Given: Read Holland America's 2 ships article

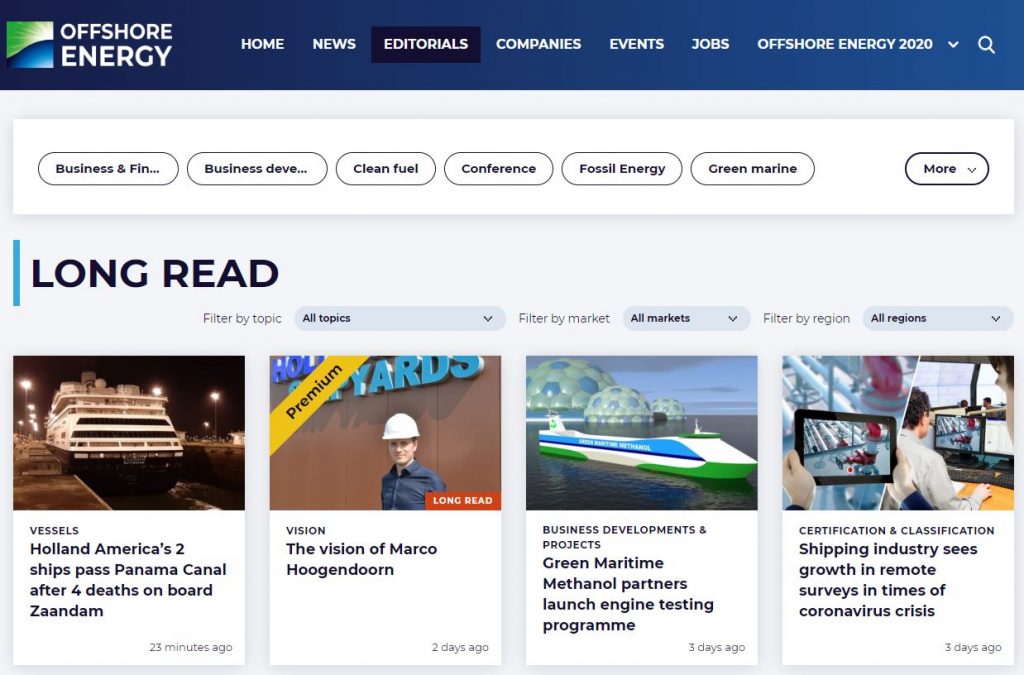Looking at the screenshot, I should [128, 580].
